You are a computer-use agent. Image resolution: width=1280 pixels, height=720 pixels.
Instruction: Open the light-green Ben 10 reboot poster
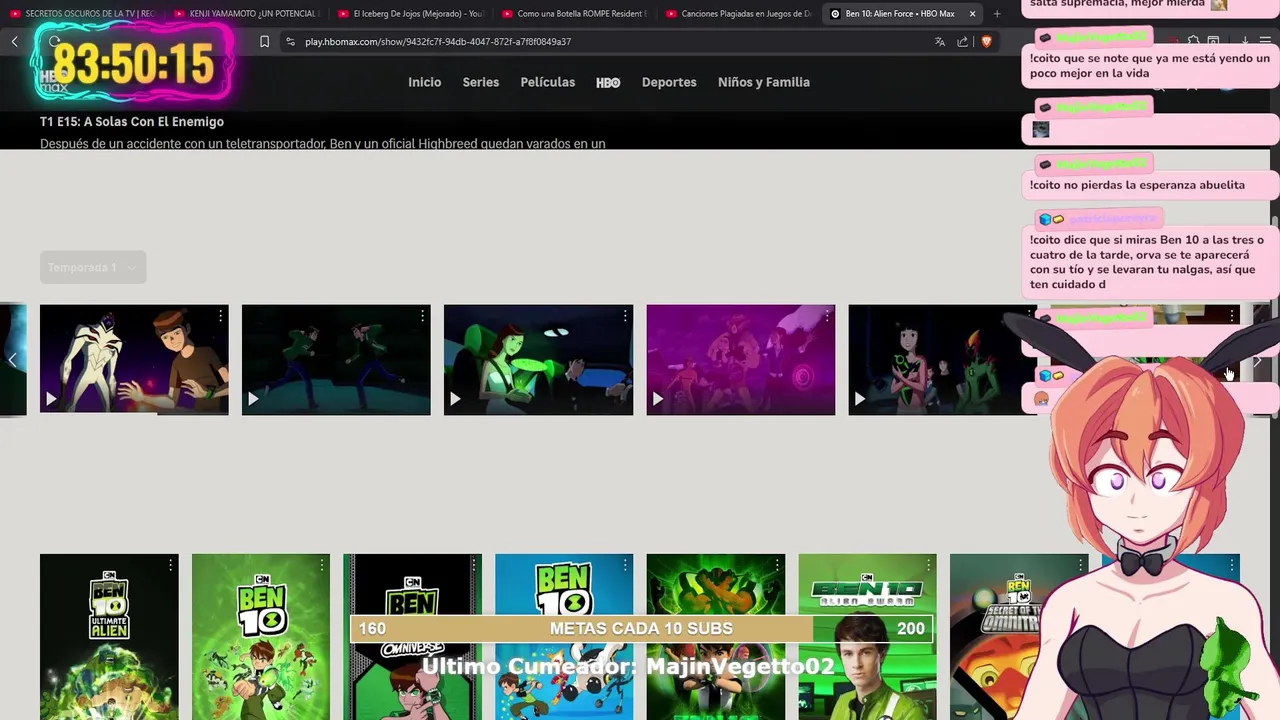261,637
